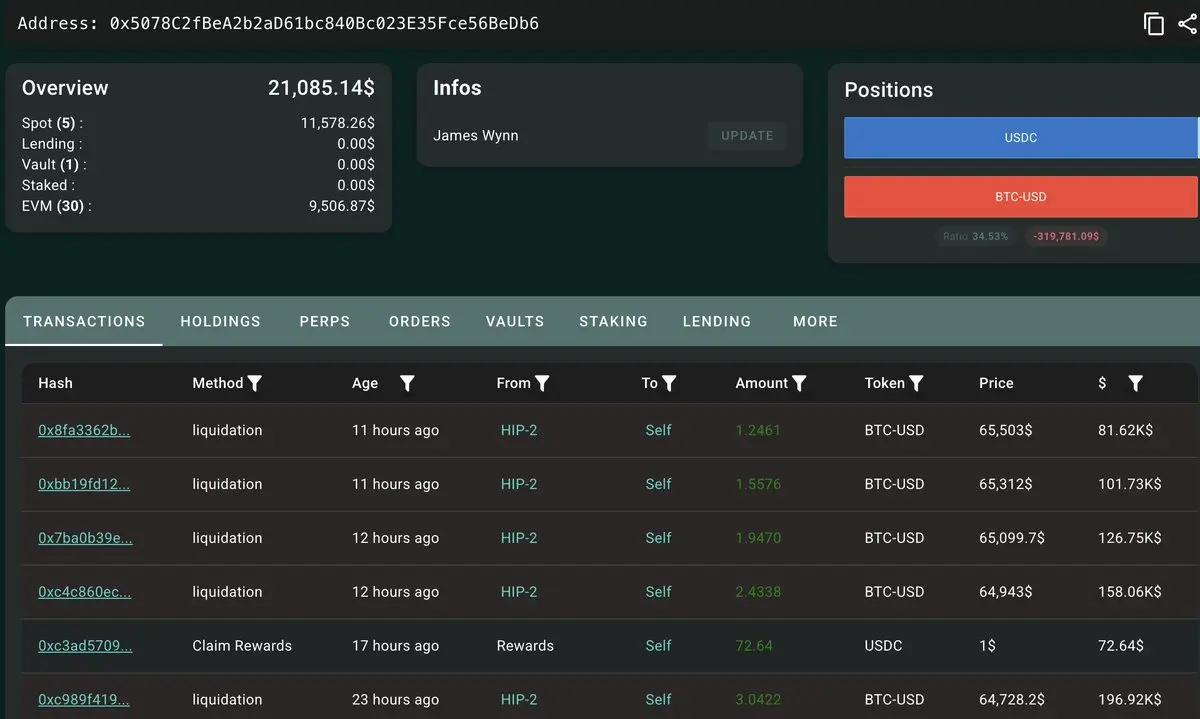Select the red BTC-USD position bar
This screenshot has height=719, width=1200.
tap(1021, 197)
